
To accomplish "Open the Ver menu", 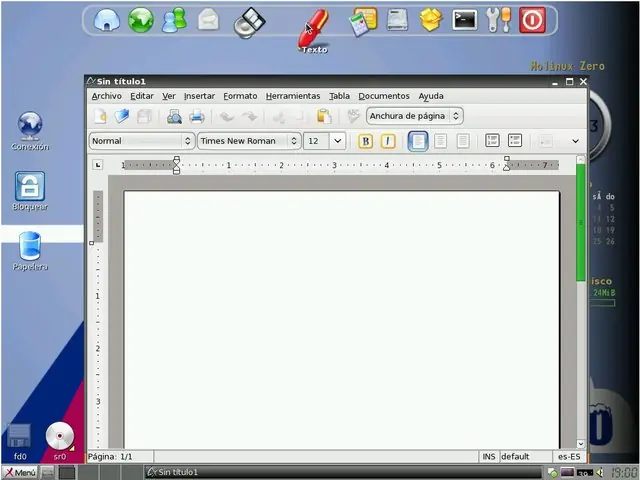I will click(x=169, y=96).
